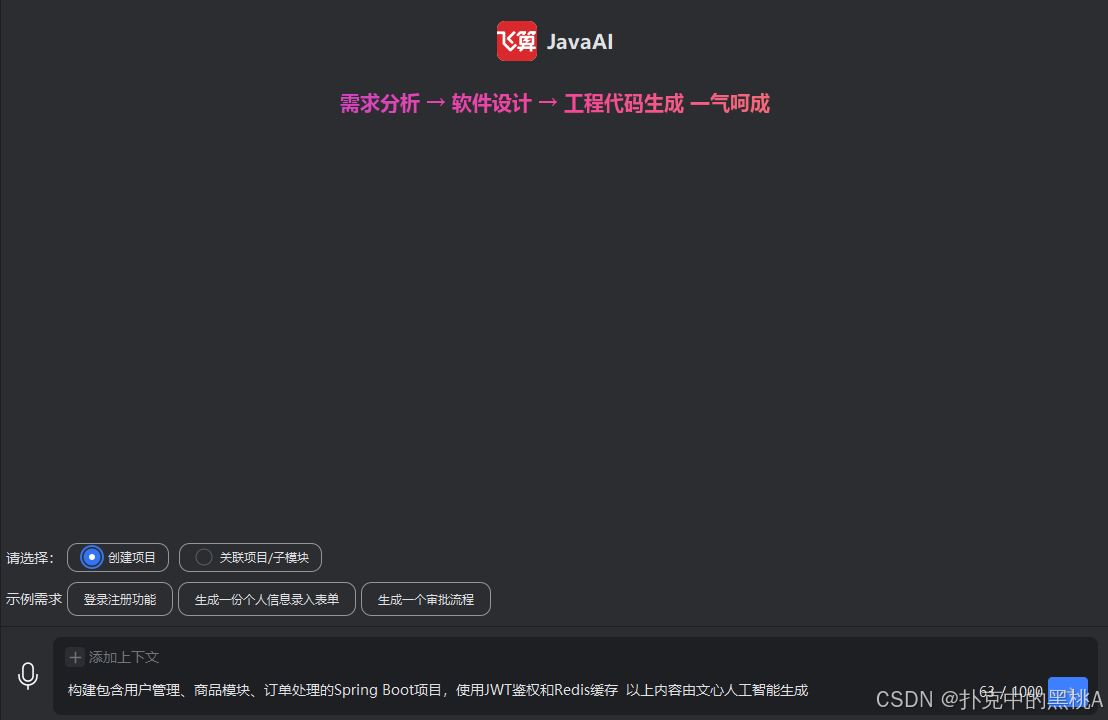The width and height of the screenshot is (1108, 720).
Task: Click the microphone voice input icon
Action: (x=28, y=676)
